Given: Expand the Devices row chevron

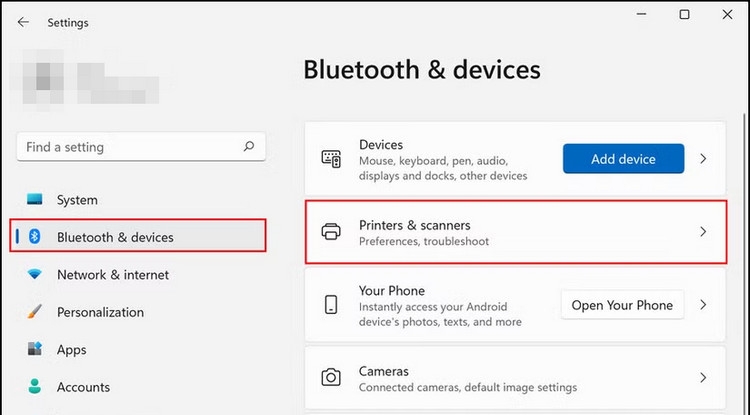Looking at the screenshot, I should tap(703, 158).
